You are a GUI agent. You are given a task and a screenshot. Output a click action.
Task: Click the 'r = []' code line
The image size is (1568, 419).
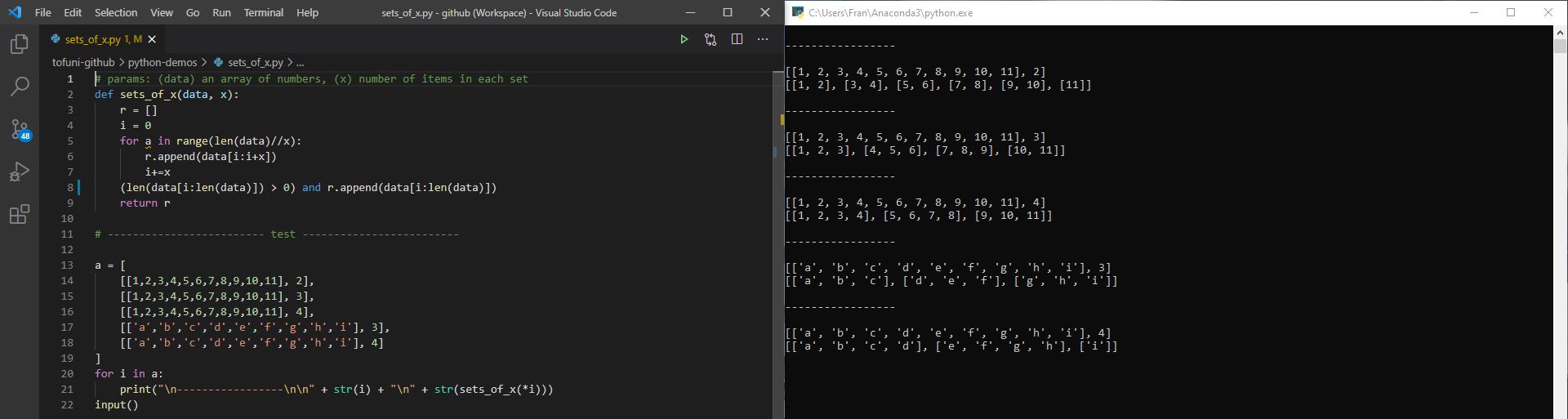139,110
